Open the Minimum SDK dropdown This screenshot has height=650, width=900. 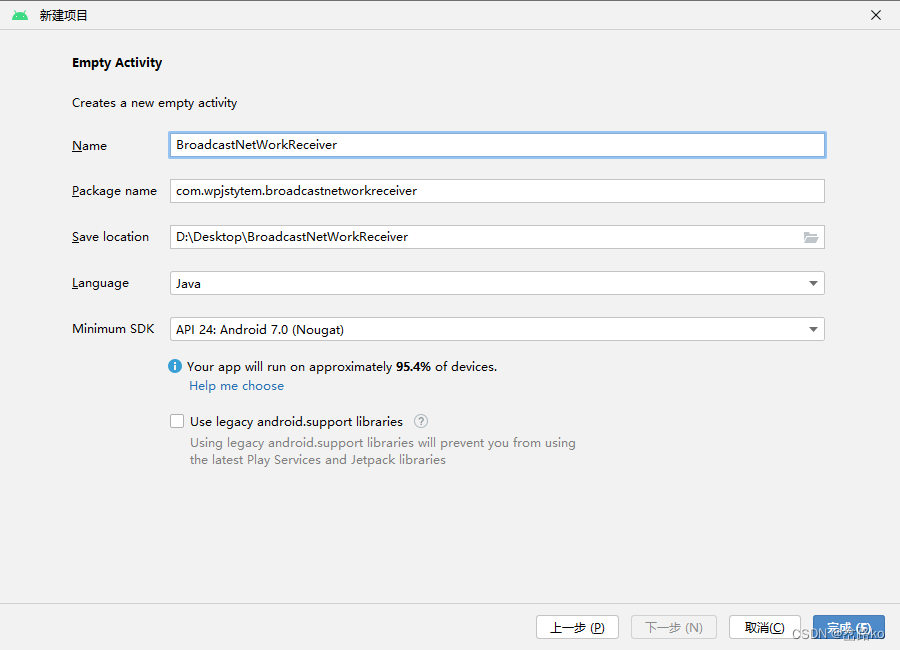(497, 329)
